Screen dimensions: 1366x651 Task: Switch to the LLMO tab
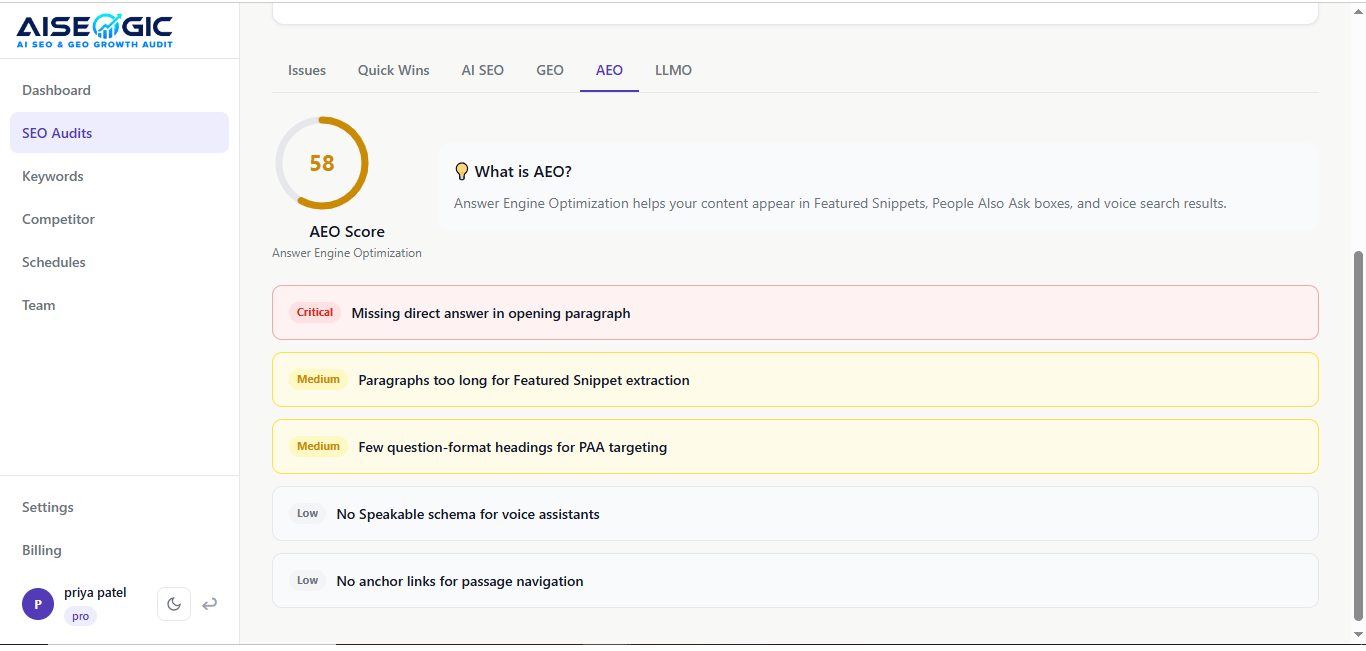[674, 70]
